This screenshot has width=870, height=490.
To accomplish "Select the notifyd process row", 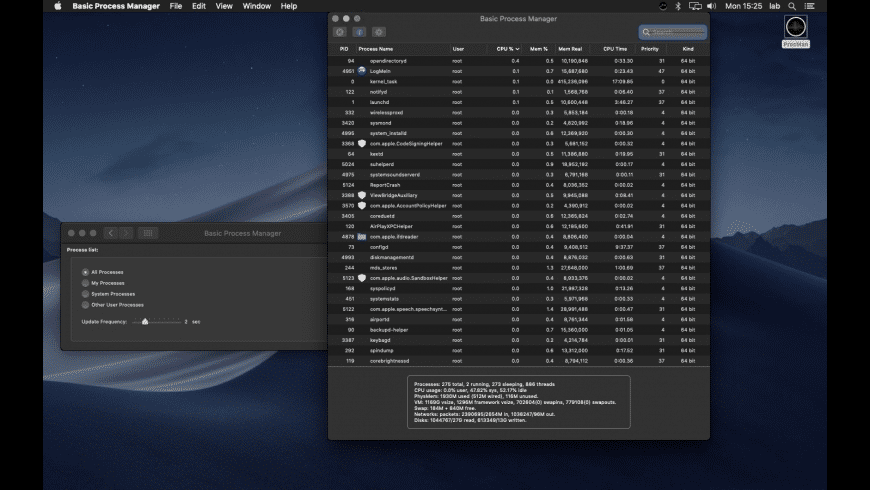I will 519,92.
